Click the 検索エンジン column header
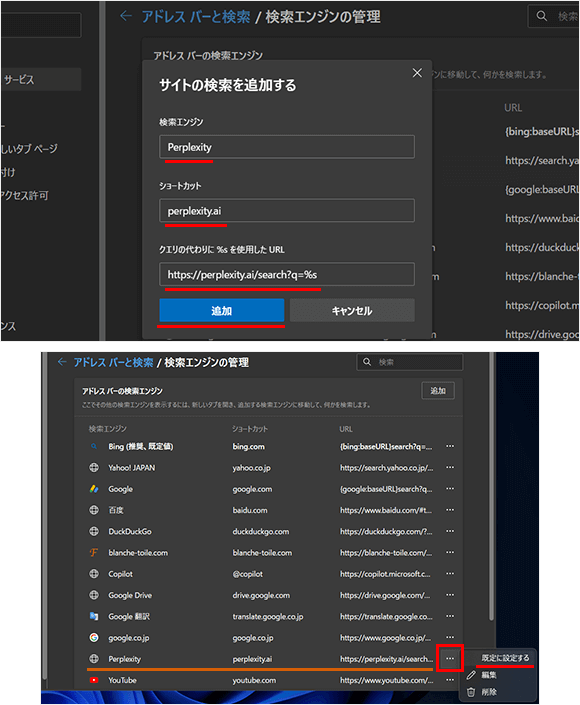Image resolution: width=580 pixels, height=705 pixels. (x=107, y=429)
